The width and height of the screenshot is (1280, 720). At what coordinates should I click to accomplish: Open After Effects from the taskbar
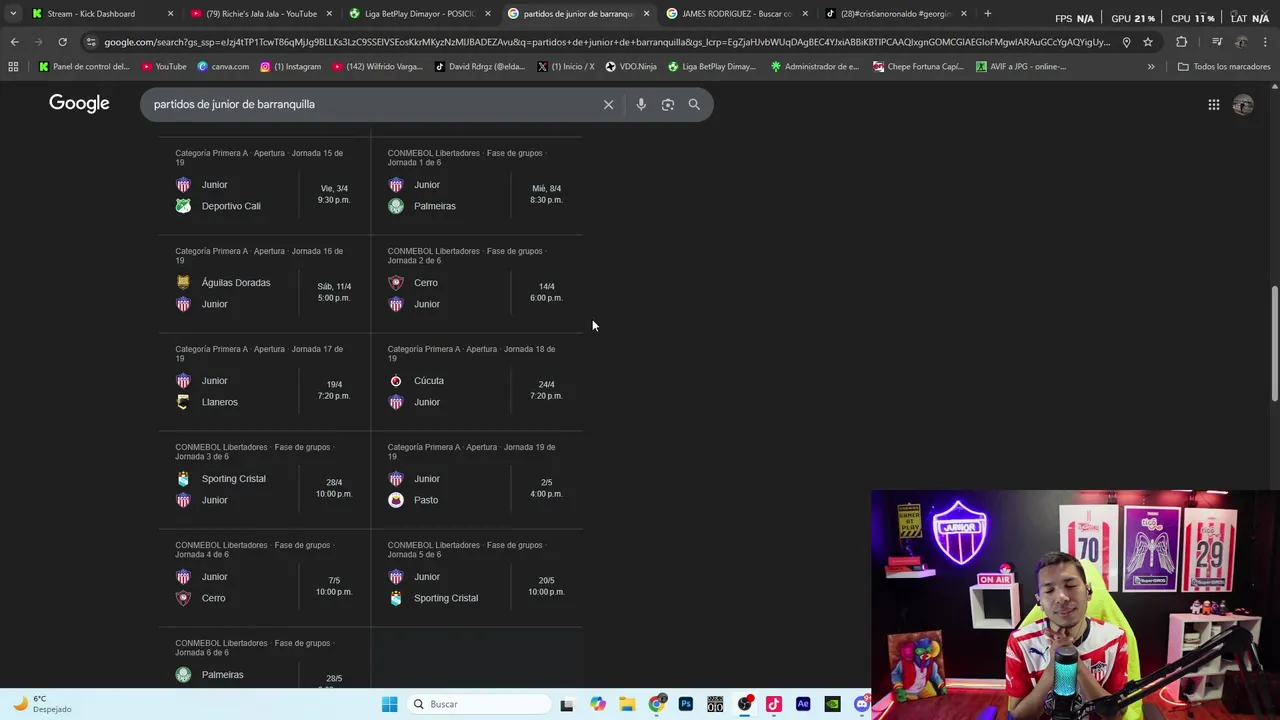[x=803, y=704]
